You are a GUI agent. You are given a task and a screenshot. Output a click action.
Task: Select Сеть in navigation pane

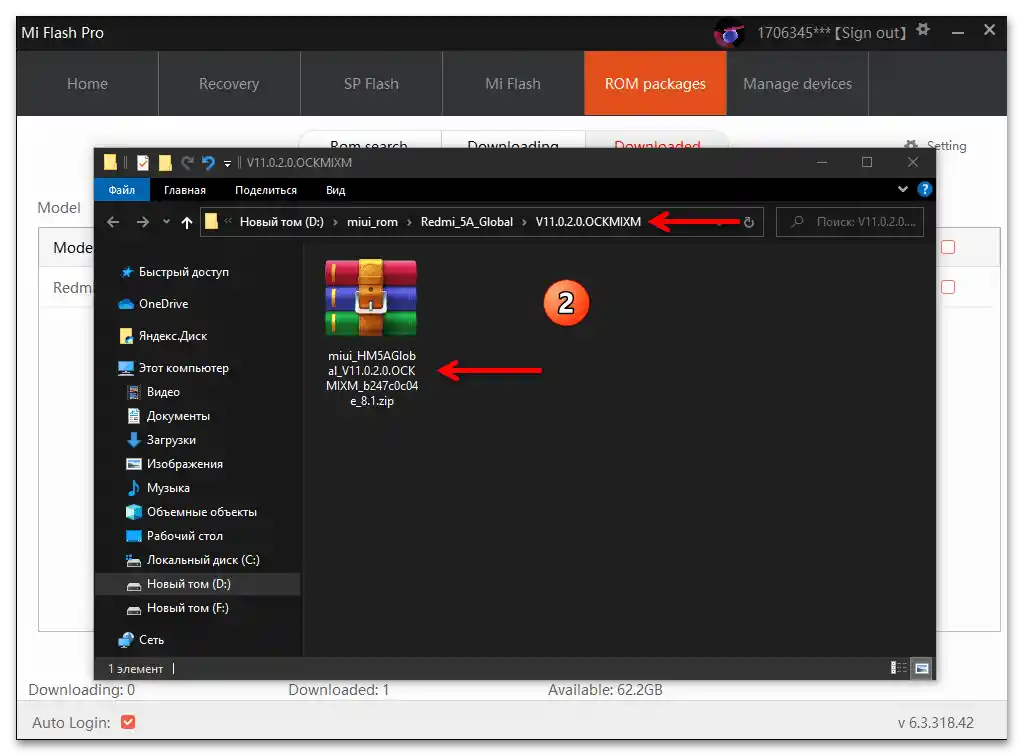point(142,640)
